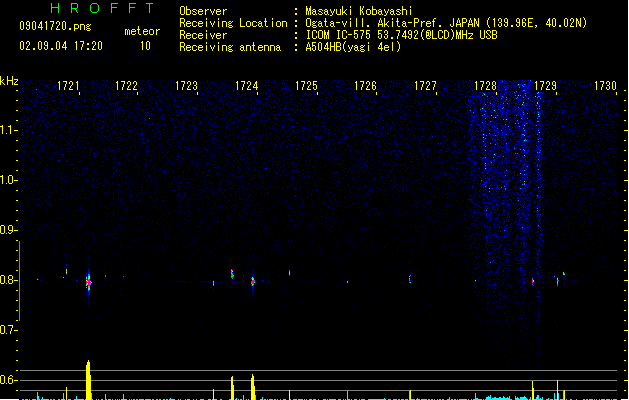Click frequency axis label 1.1
Viewport: 629px width, 400px height.
click(x=8, y=130)
